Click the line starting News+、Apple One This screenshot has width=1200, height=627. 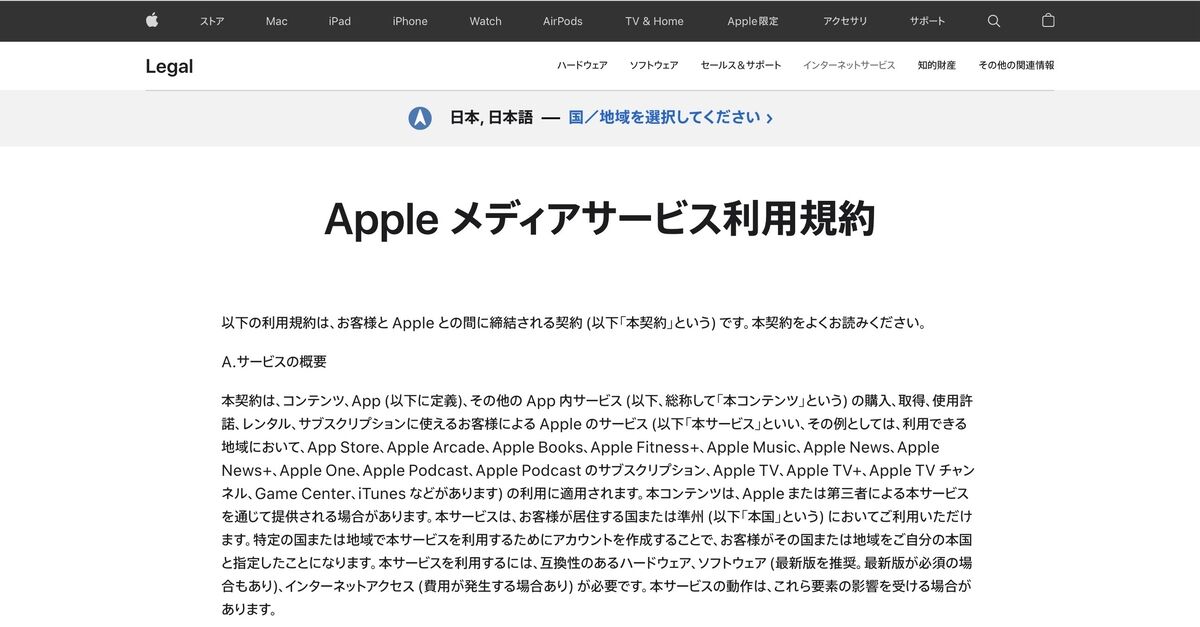pos(598,470)
